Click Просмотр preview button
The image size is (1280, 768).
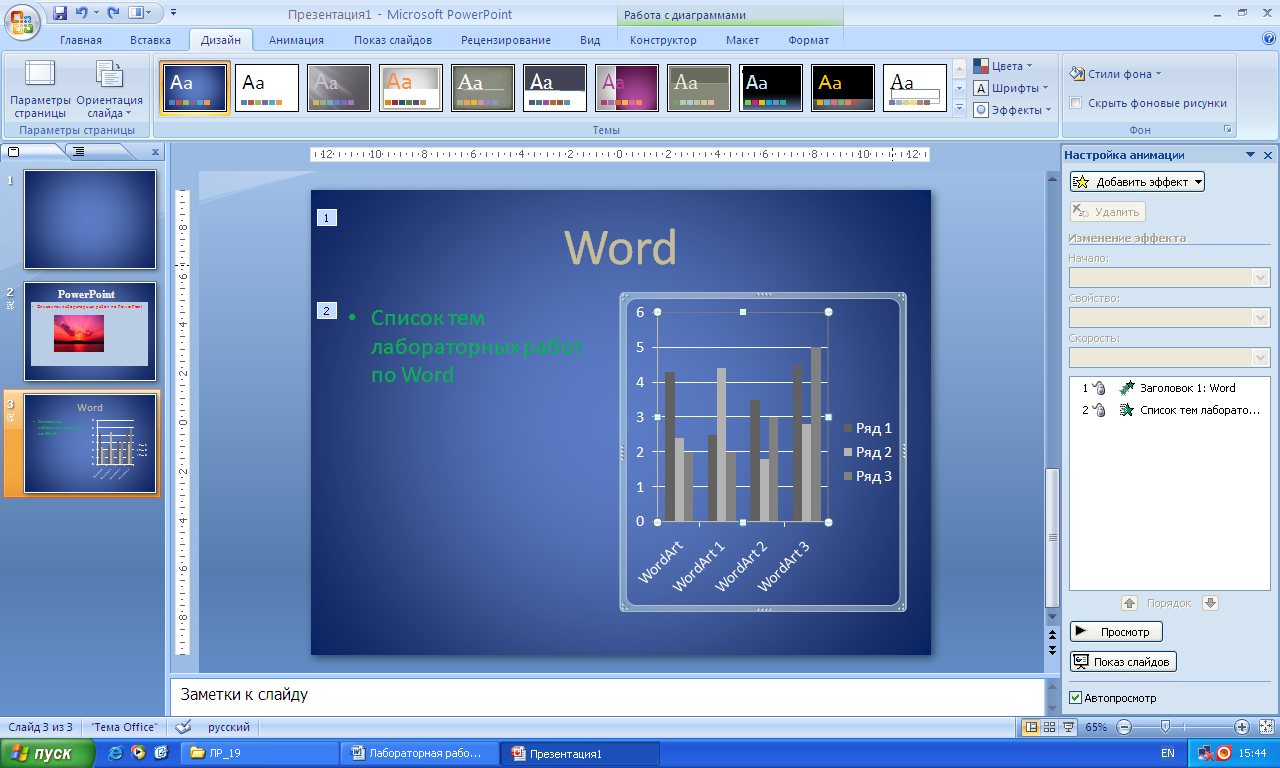click(x=1116, y=632)
